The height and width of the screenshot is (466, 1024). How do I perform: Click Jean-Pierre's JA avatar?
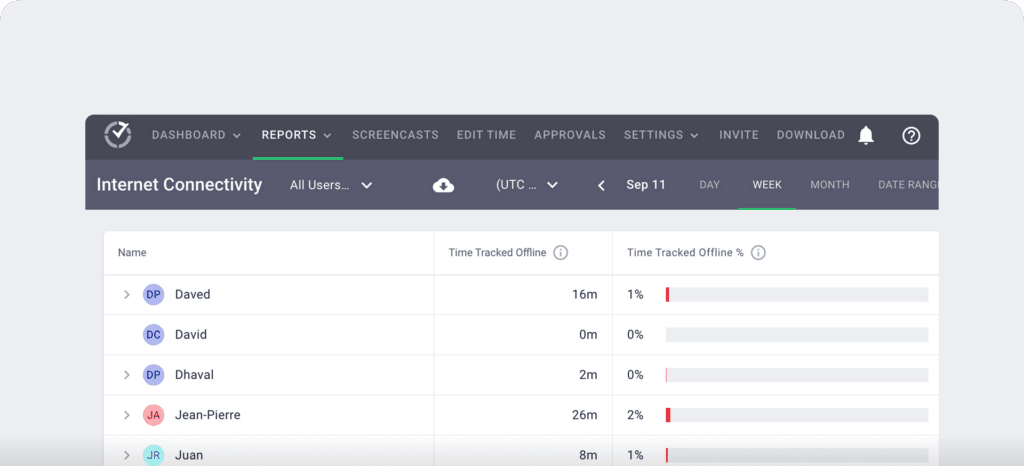(153, 415)
